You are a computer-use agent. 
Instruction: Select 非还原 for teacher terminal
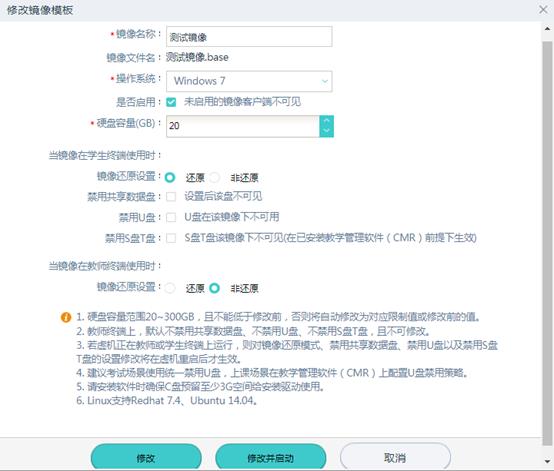coord(214,288)
